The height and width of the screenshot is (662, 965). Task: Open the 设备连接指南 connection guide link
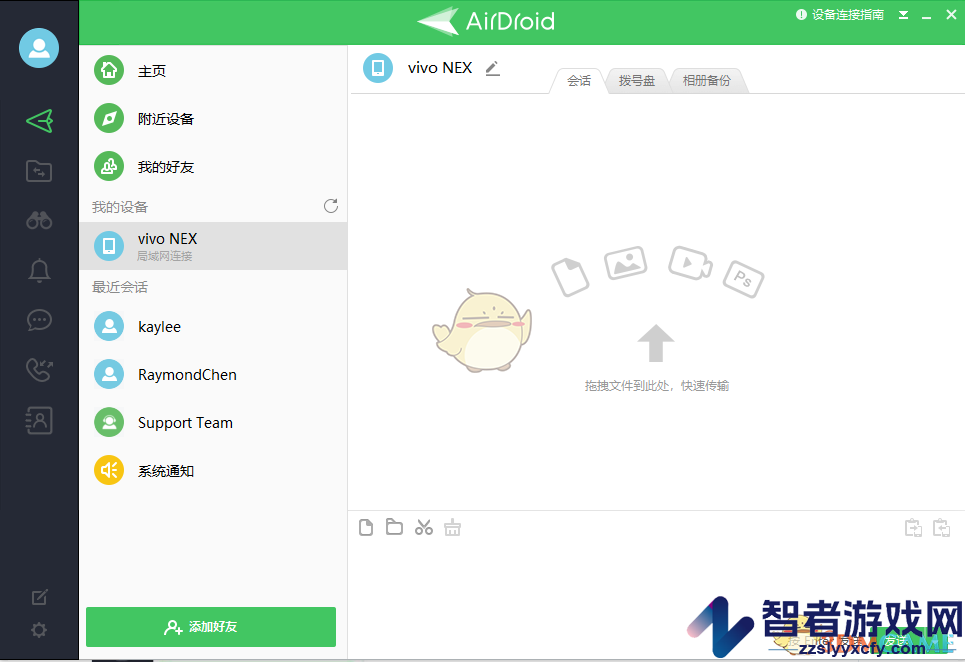pyautogui.click(x=840, y=15)
